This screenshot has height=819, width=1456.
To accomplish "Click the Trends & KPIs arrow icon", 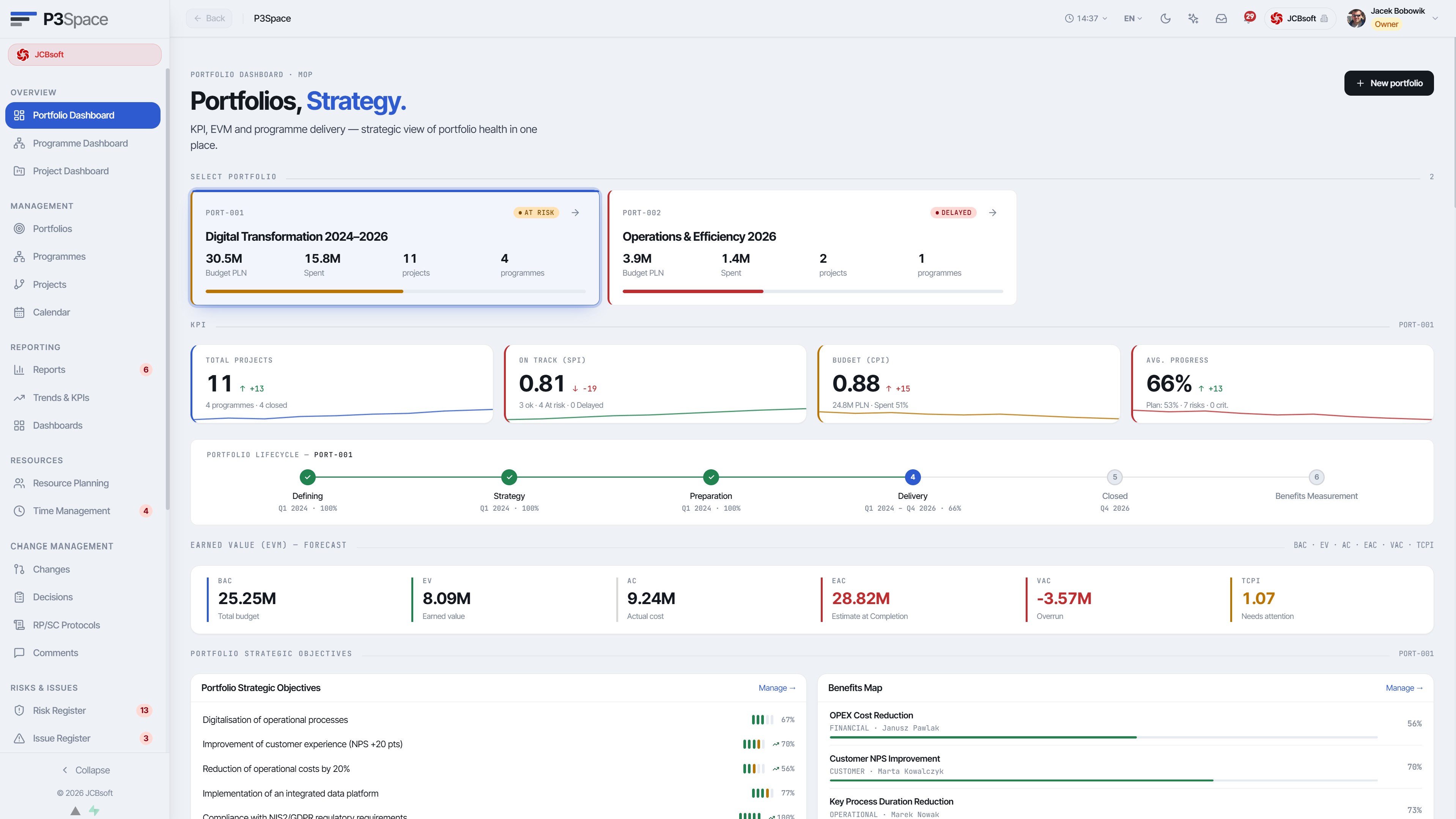I will click(19, 398).
